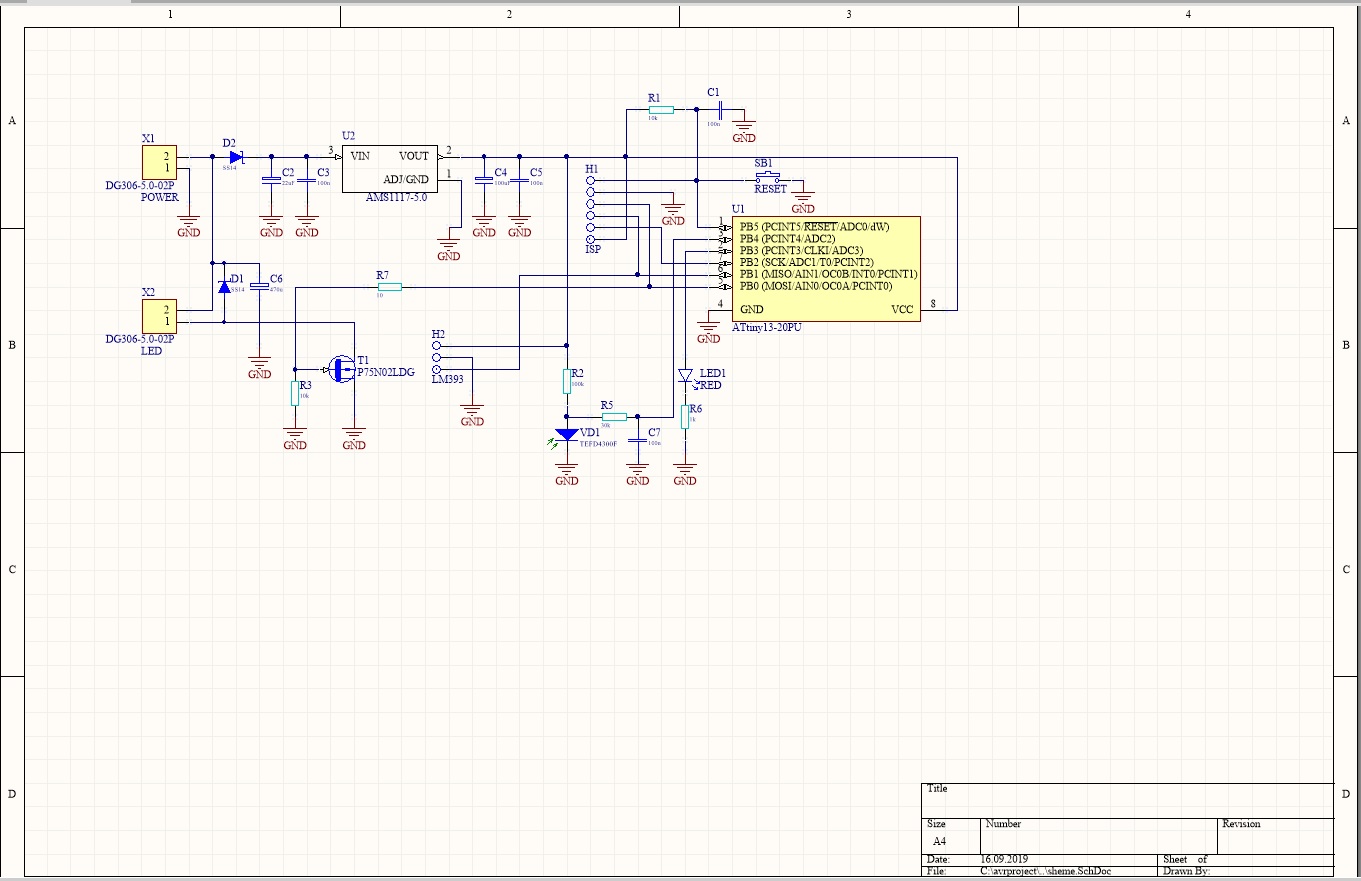Select capacitor C1 symbol
This screenshot has height=881, width=1361.
click(x=719, y=110)
